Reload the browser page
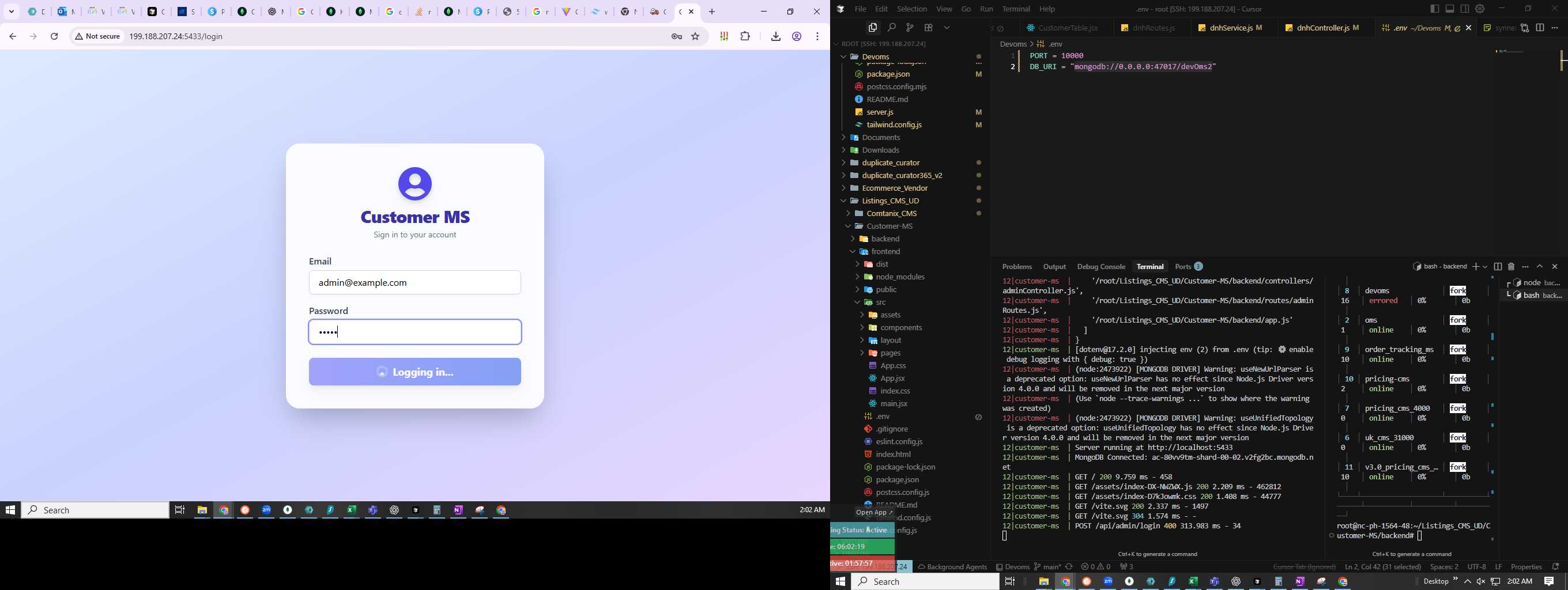The height and width of the screenshot is (590, 1568). pyautogui.click(x=55, y=36)
